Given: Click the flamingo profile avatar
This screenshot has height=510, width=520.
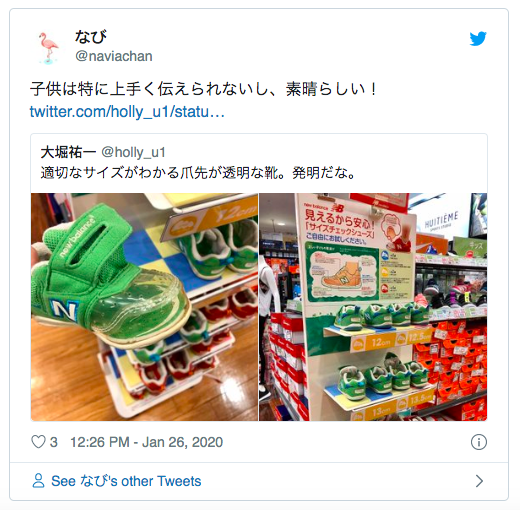Looking at the screenshot, I should 48,48.
